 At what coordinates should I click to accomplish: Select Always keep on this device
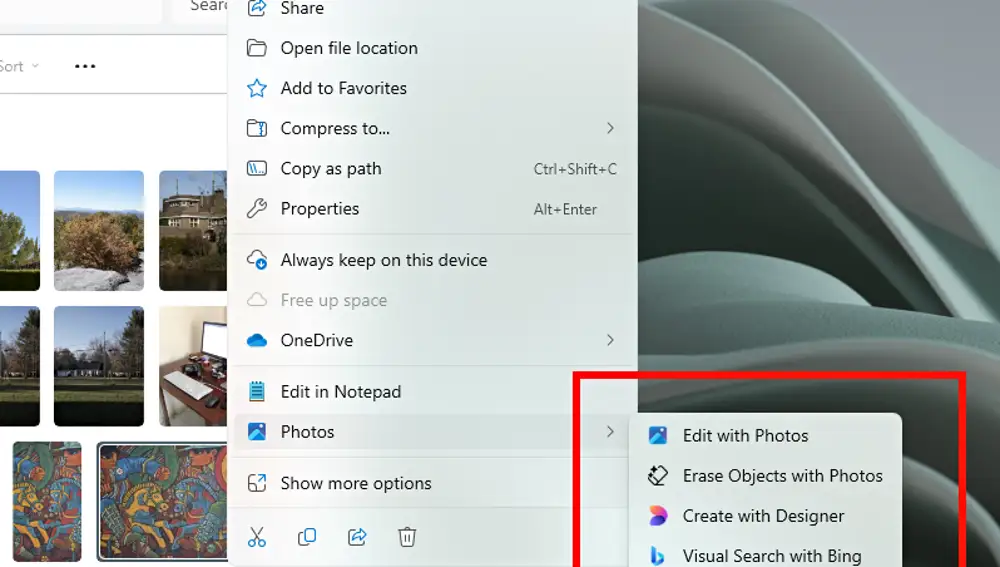pyautogui.click(x=432, y=260)
